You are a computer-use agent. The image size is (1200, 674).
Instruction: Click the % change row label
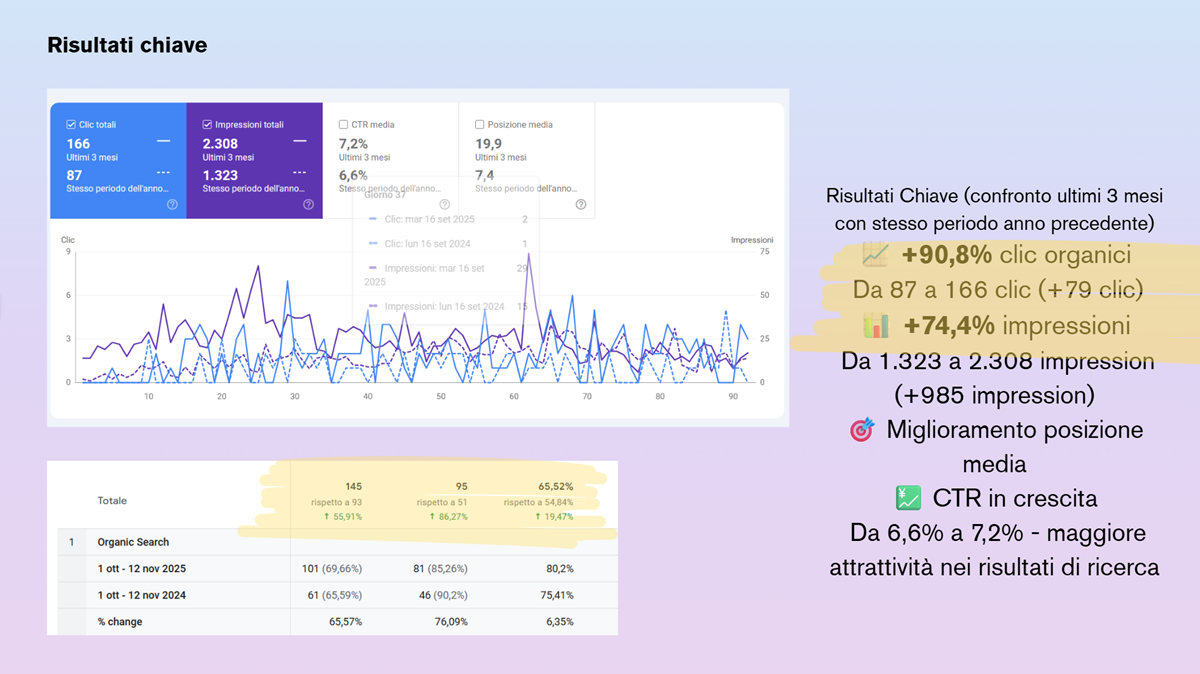coord(120,622)
